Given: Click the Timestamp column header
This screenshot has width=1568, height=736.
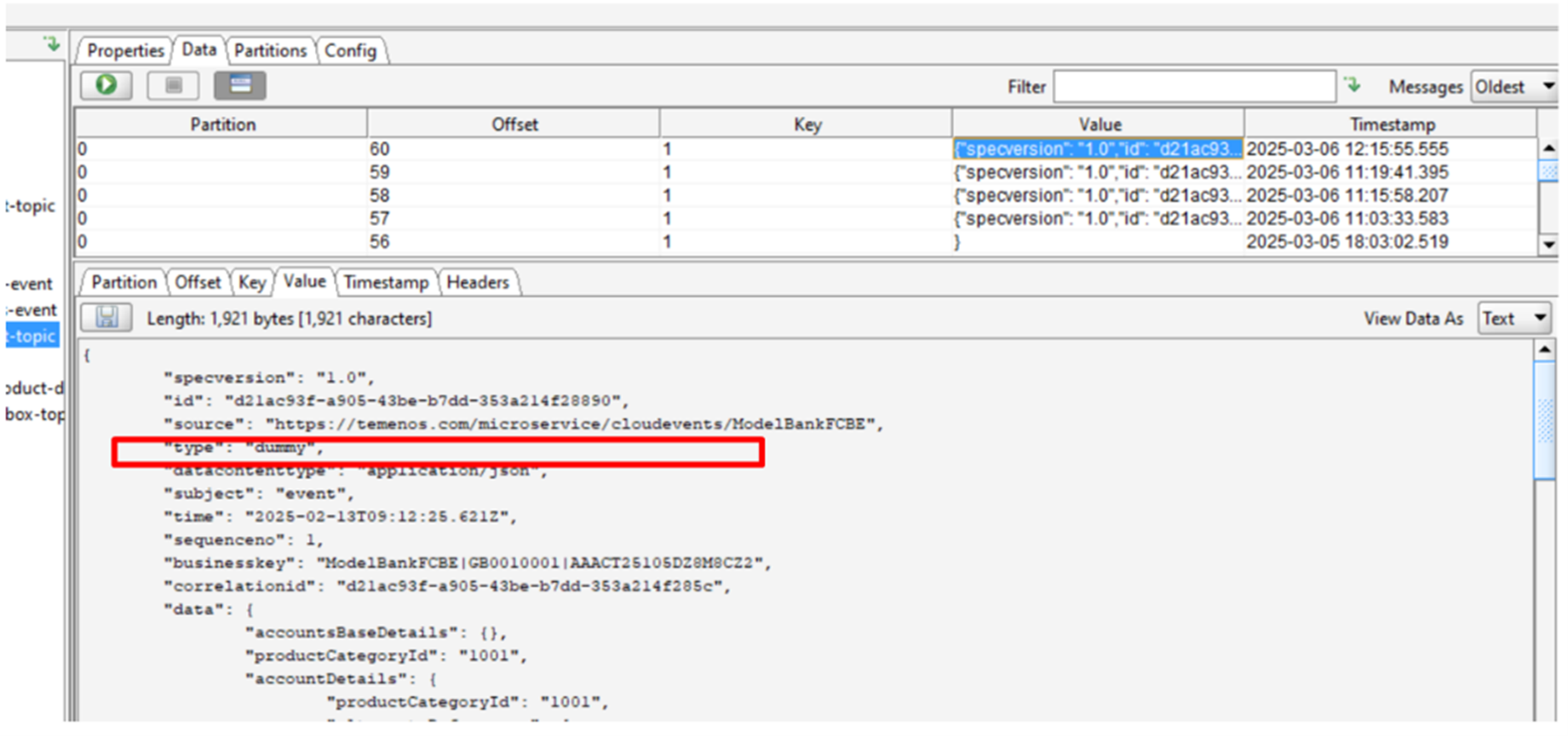Looking at the screenshot, I should coord(1391,124).
